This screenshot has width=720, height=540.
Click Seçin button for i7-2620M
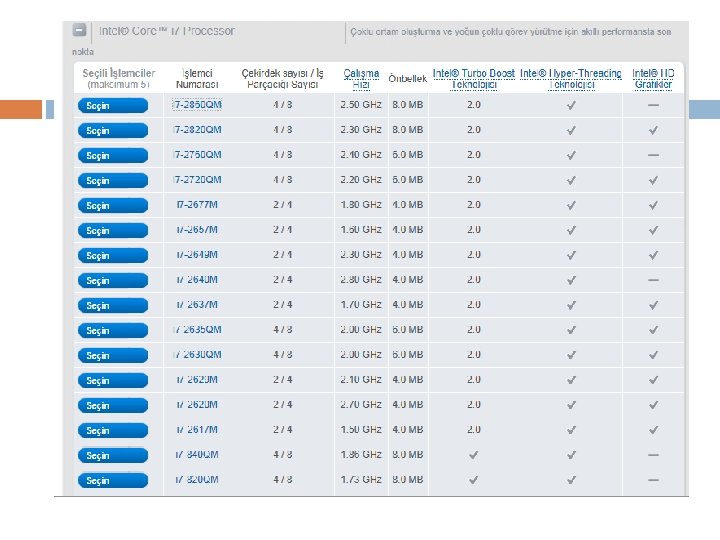coord(113,405)
